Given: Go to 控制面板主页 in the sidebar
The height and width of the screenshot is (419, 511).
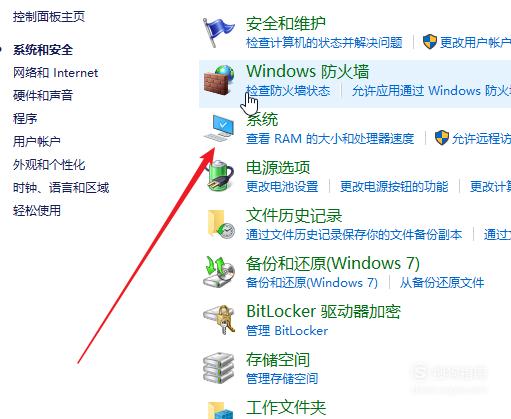Looking at the screenshot, I should click(49, 16).
